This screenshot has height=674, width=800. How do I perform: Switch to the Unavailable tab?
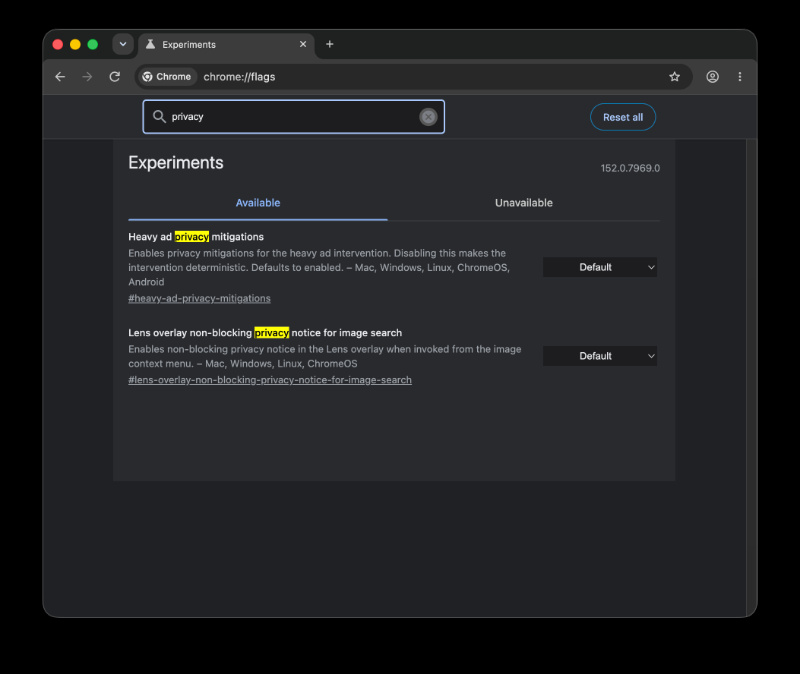523,203
